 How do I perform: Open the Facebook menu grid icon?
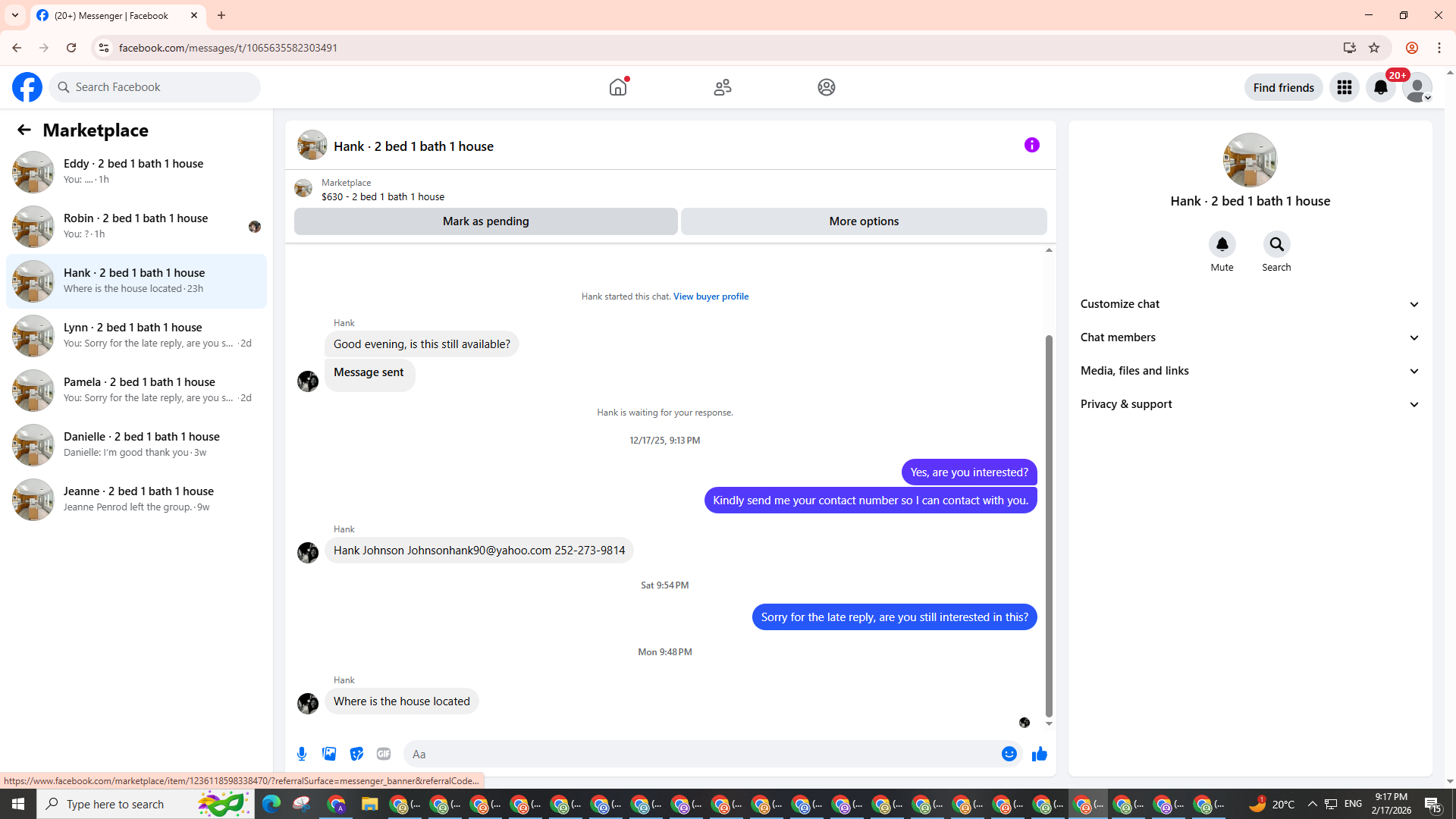pyautogui.click(x=1344, y=87)
